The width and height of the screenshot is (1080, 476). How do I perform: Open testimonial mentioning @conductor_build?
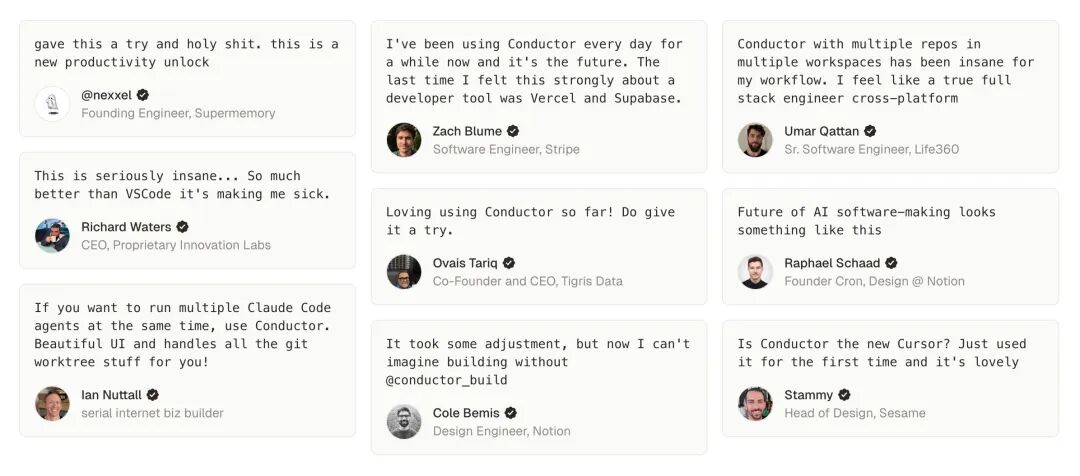(x=538, y=361)
